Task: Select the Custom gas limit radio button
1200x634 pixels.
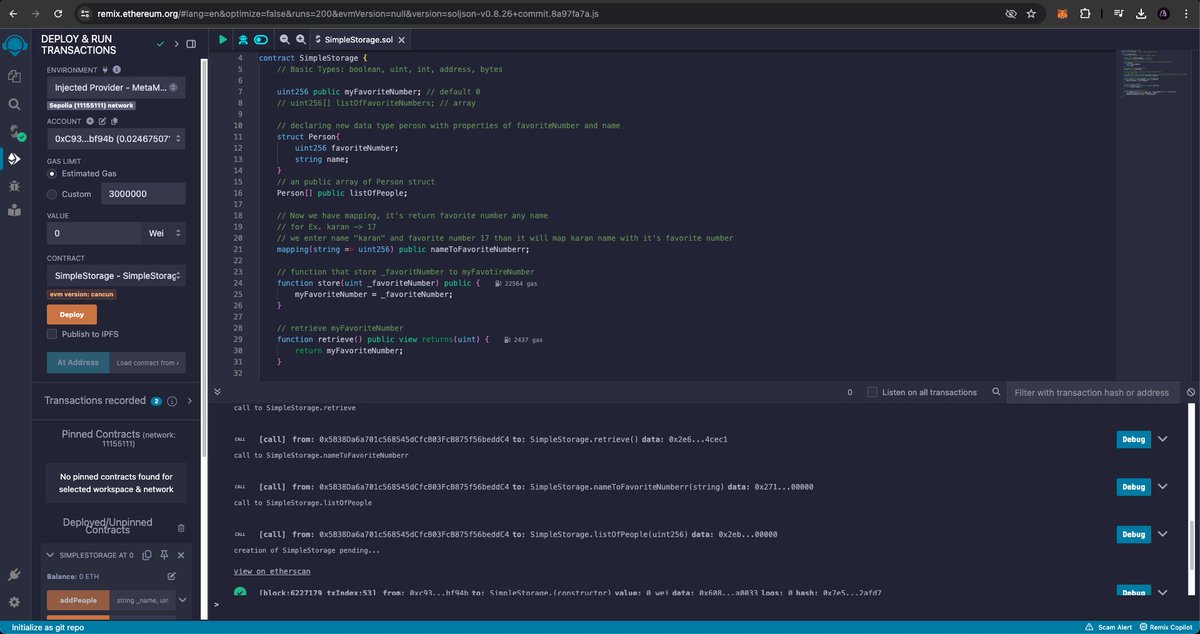Action: pos(52,194)
